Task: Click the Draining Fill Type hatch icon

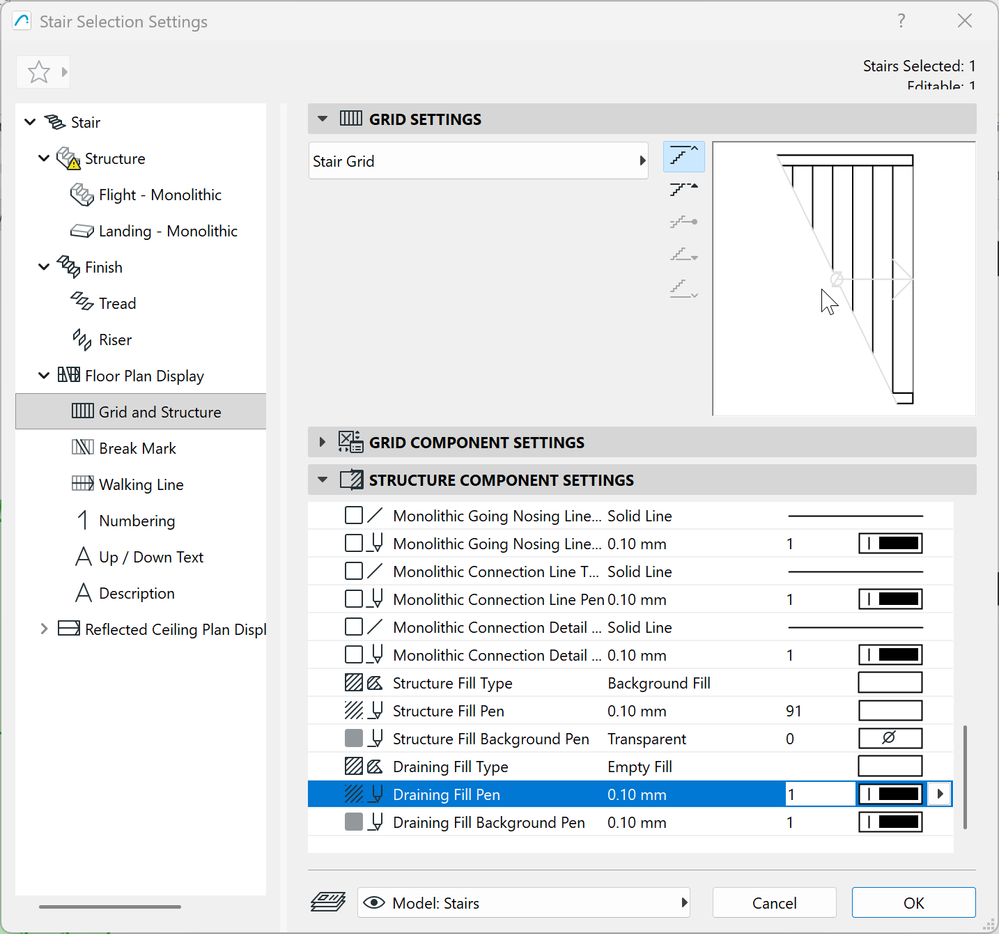Action: 353,767
